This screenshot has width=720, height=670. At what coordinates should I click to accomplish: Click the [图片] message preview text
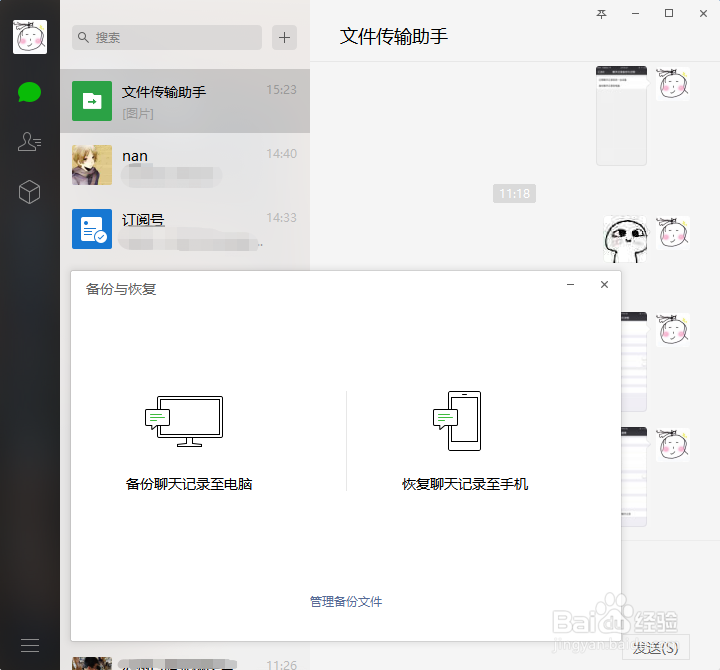click(138, 113)
